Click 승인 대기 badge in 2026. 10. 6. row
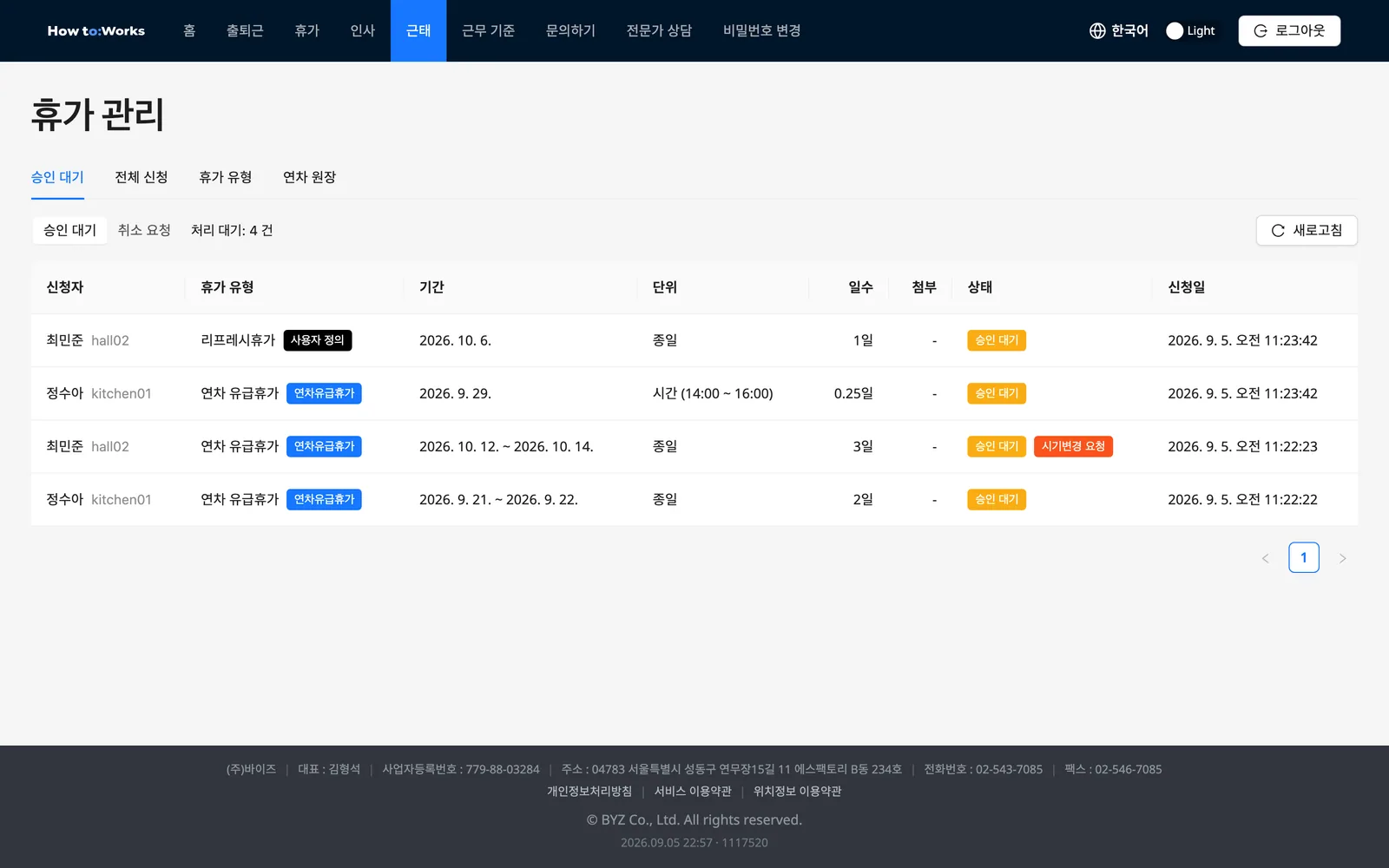1389x868 pixels. [x=997, y=340]
